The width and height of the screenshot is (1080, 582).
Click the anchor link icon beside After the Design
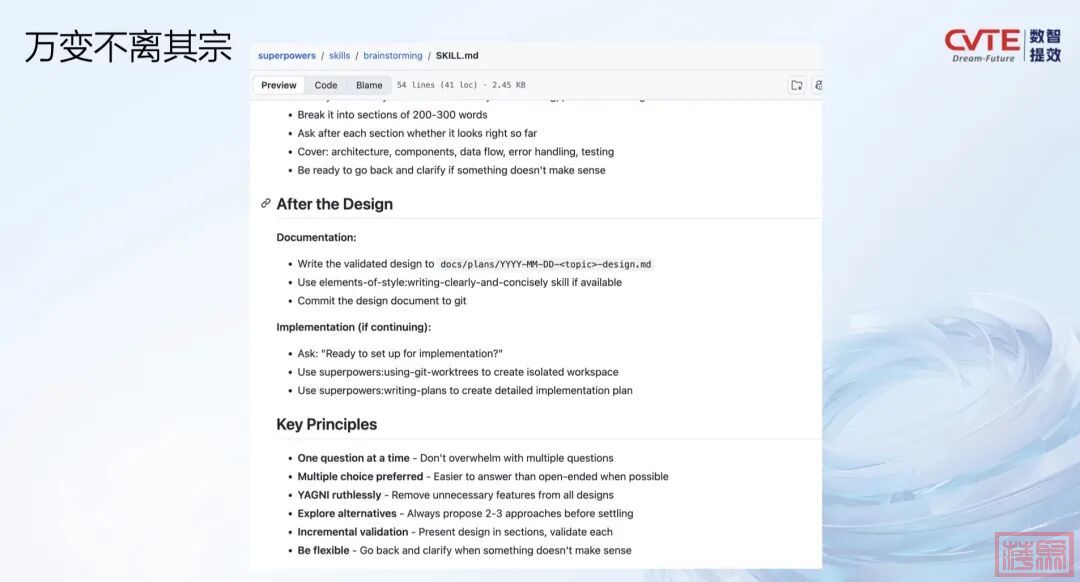pos(266,204)
